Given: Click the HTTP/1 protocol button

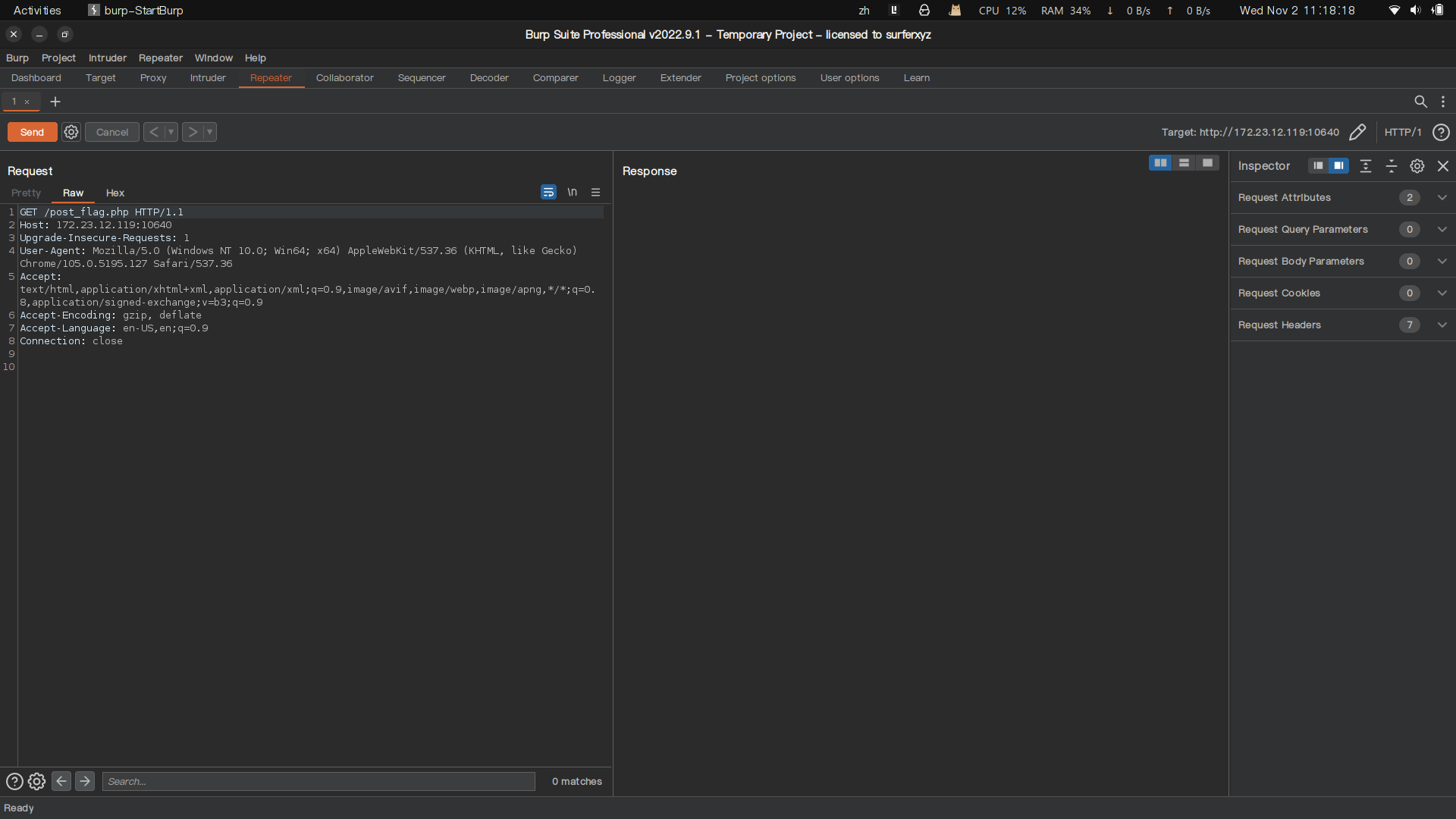Looking at the screenshot, I should pyautogui.click(x=1402, y=132).
